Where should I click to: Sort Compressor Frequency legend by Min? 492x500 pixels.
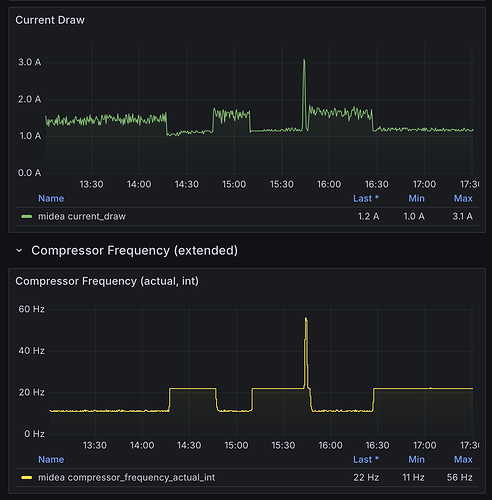point(416,459)
